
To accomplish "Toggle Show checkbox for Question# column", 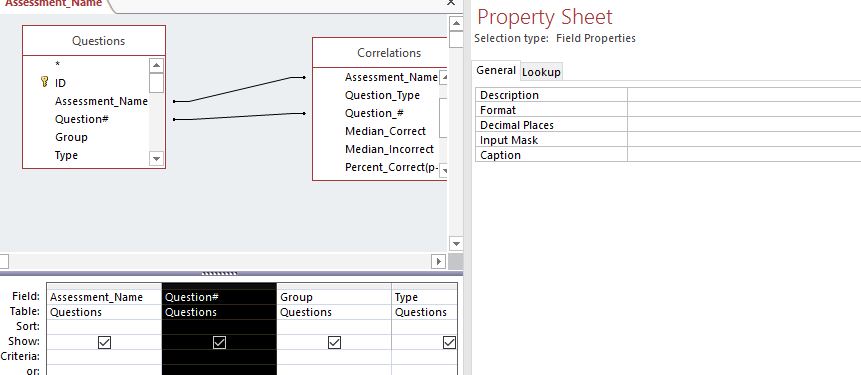I will [x=219, y=343].
